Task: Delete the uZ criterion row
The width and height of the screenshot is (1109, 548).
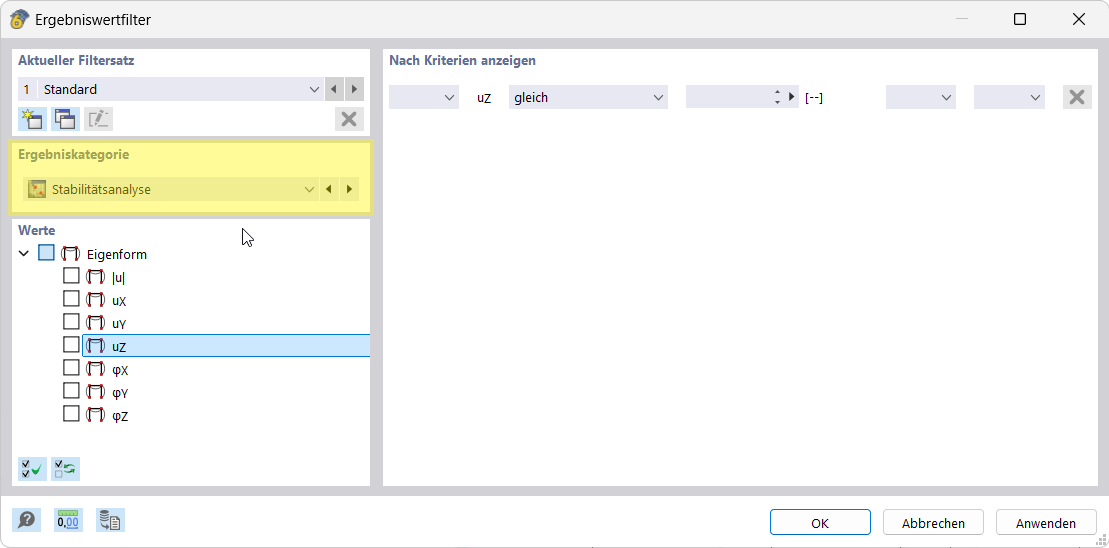Action: 1077,97
